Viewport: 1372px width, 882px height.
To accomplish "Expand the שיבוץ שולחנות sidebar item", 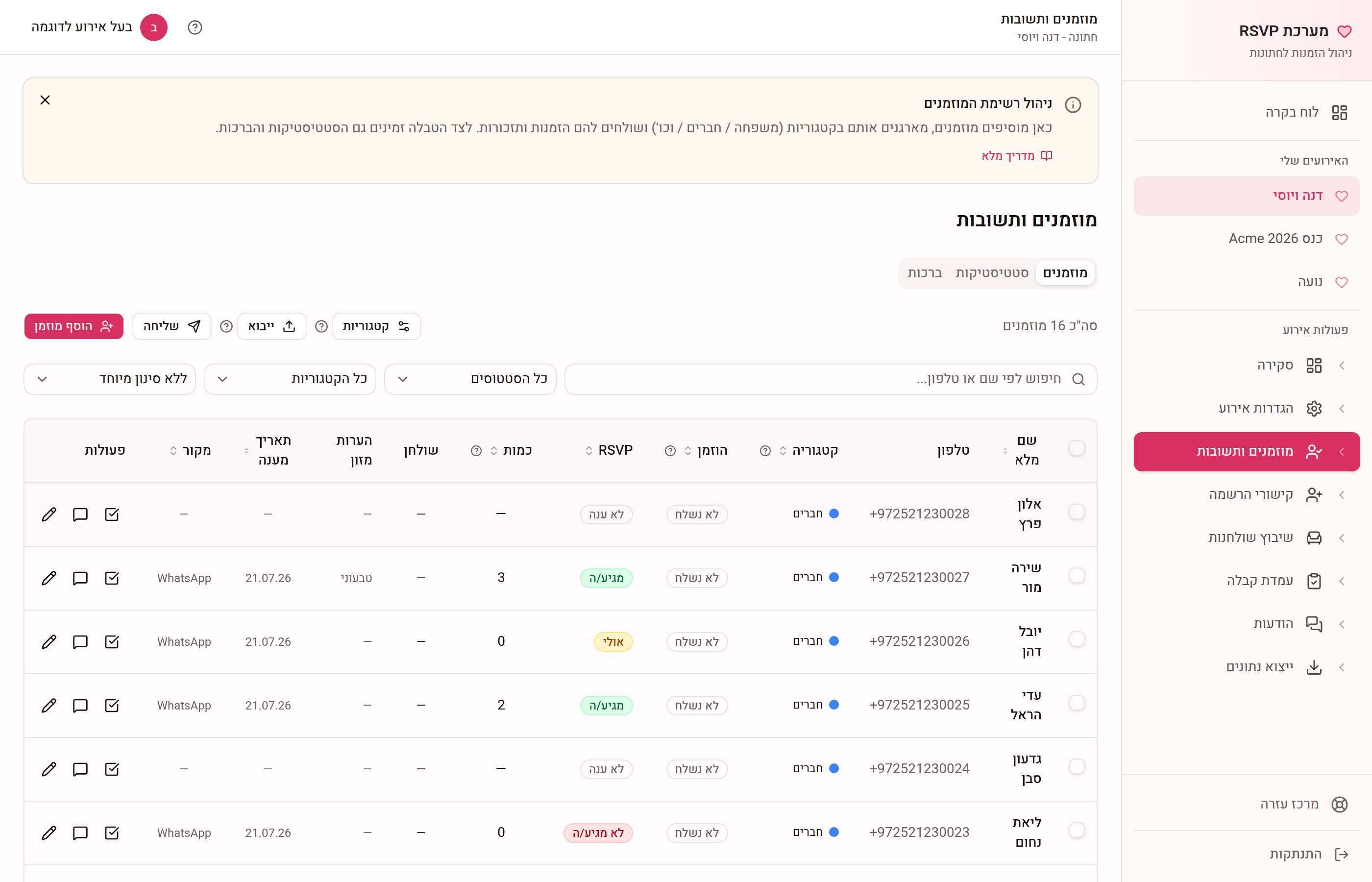I will point(1247,538).
